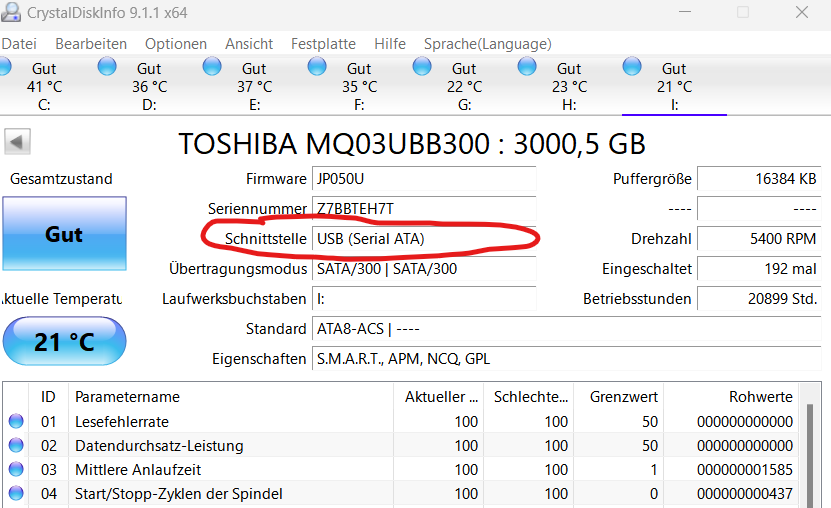831x508 pixels.
Task: Click the Seriennummer field Z7BBTEH7T
Action: click(x=424, y=209)
